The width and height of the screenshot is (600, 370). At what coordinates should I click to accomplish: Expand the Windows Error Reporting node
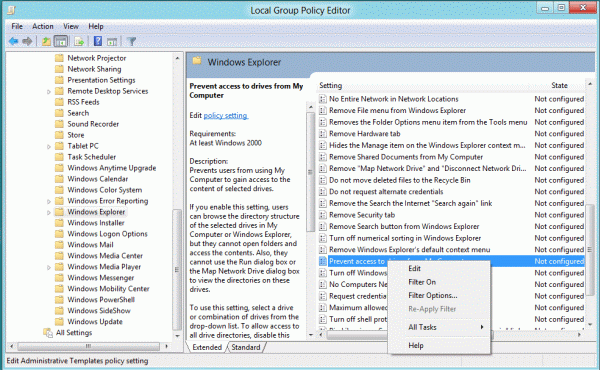[49, 201]
